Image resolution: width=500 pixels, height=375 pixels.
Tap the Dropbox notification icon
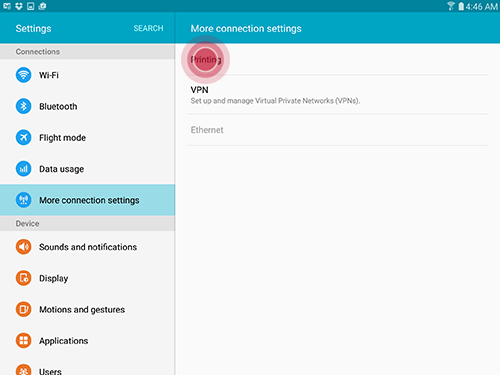[19, 6]
